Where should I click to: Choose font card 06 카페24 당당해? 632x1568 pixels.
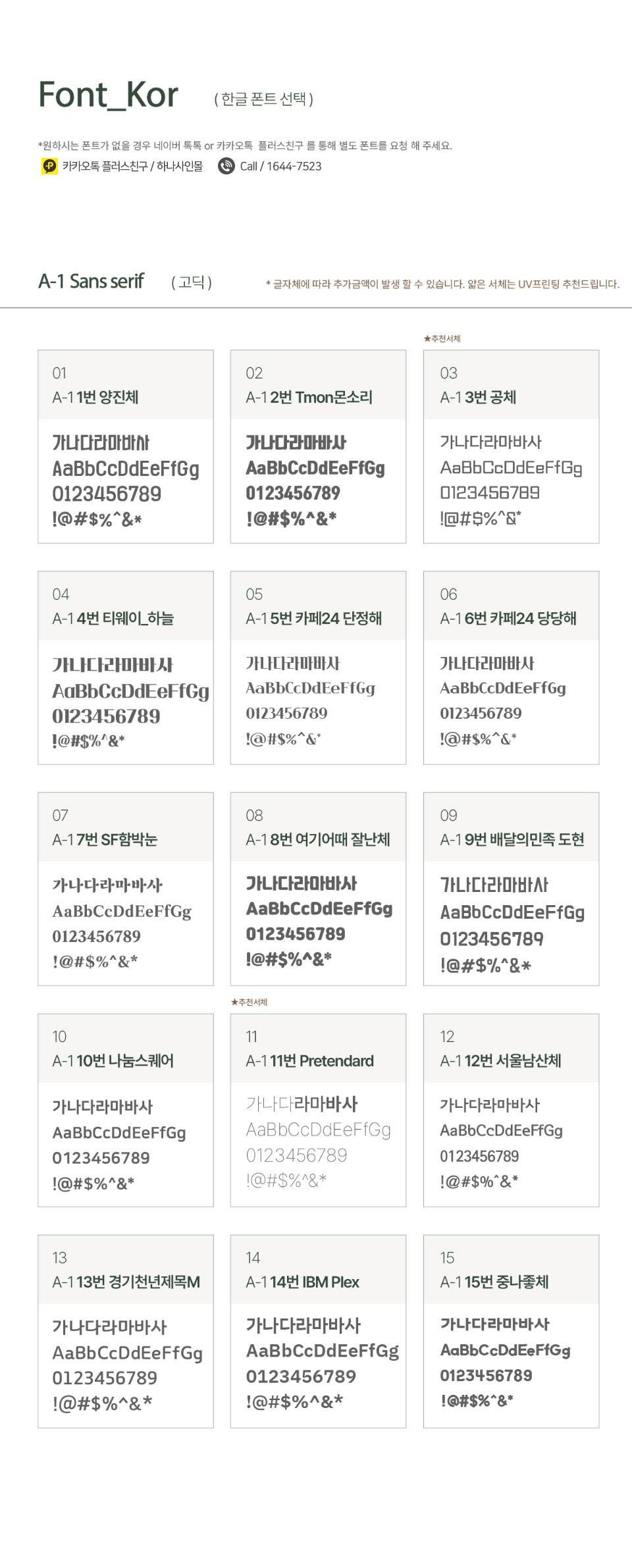coord(511,667)
